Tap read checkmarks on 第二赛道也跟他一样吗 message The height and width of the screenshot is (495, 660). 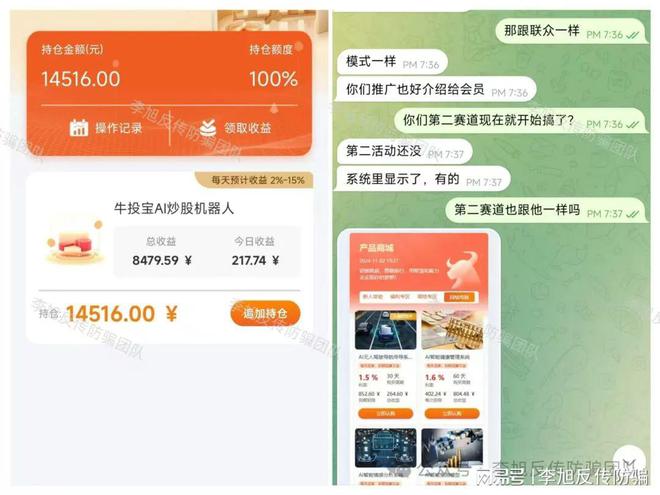click(x=632, y=214)
